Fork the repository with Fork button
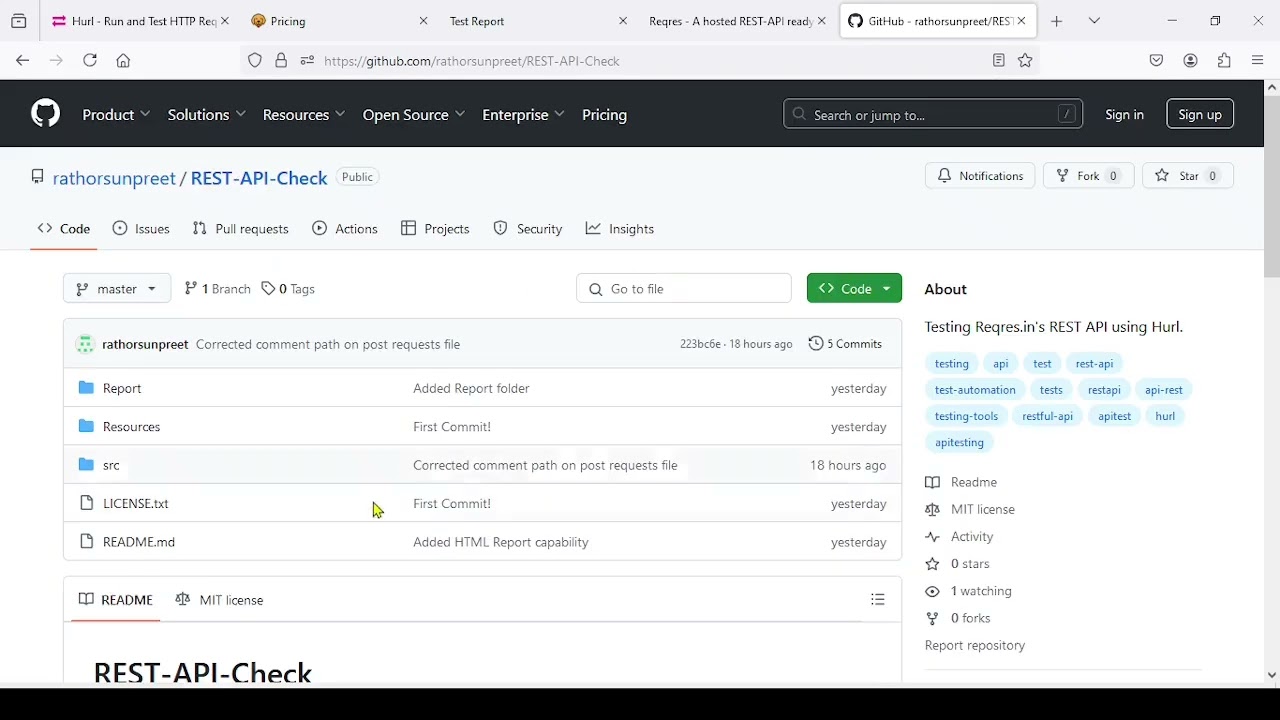Screen dimensions: 1280x720 point(1089,176)
